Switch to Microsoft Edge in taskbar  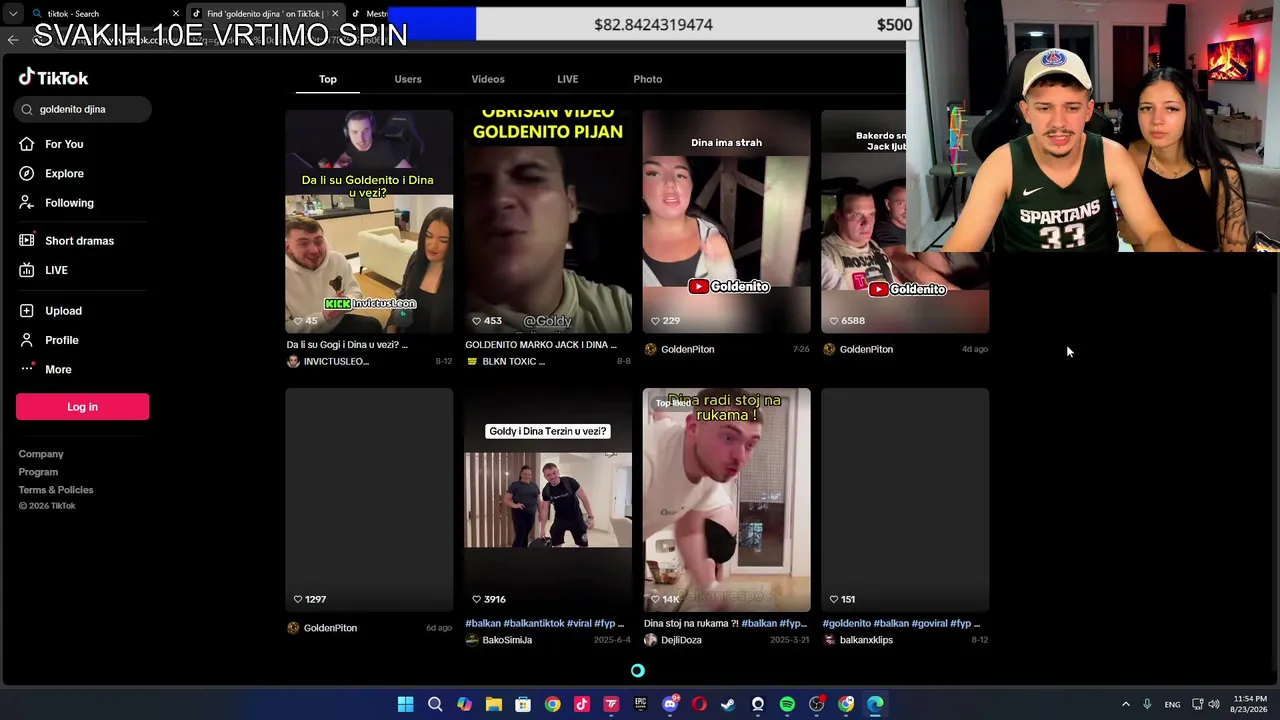point(875,704)
